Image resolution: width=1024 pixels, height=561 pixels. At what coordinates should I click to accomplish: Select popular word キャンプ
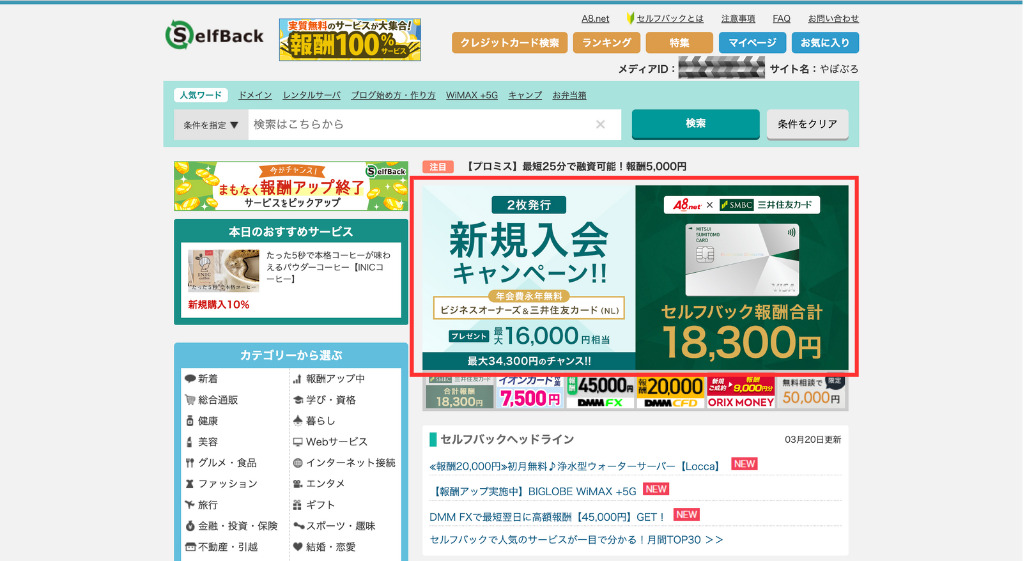point(525,95)
